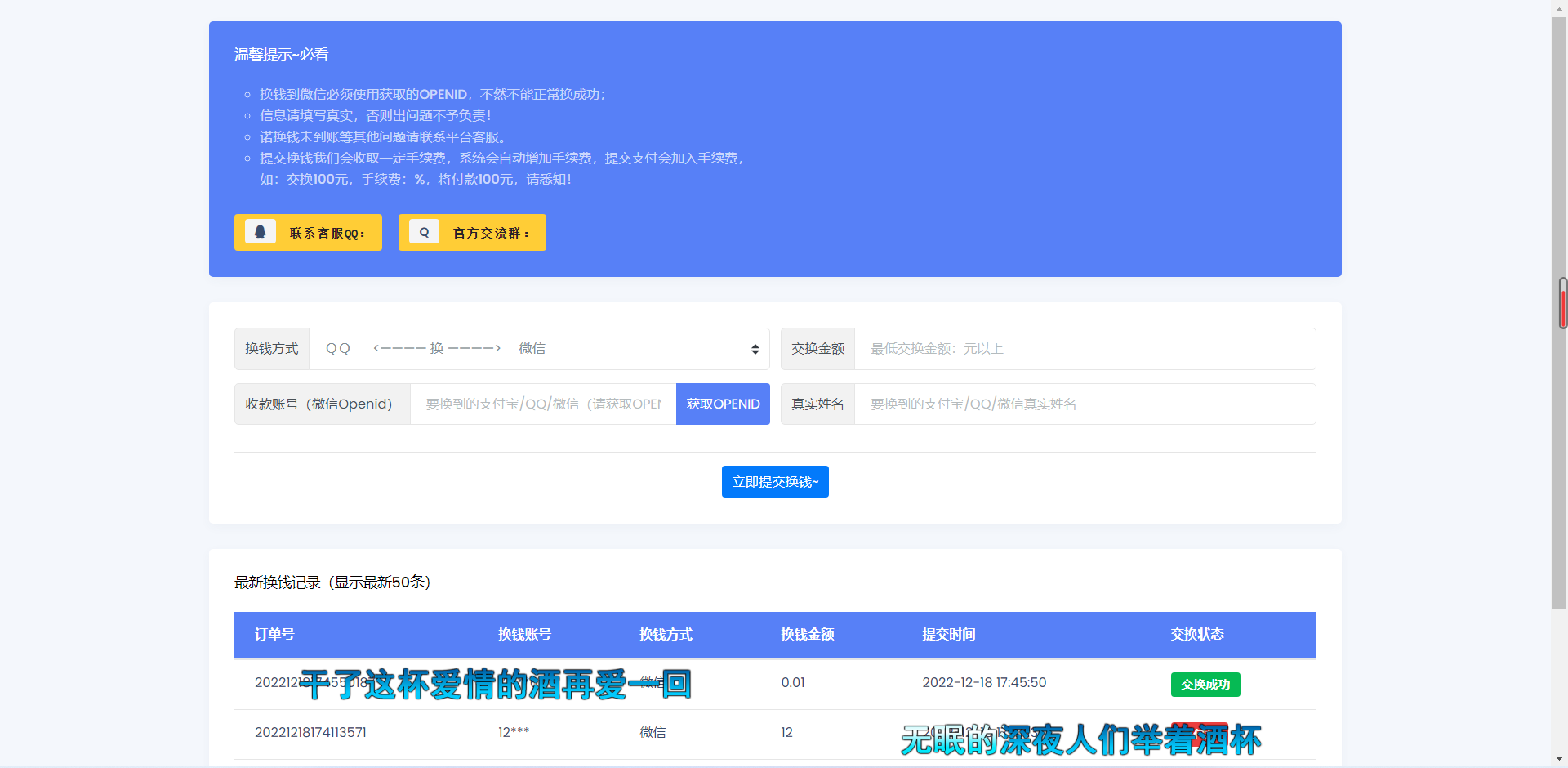Click the 交换成功 status badge
The width and height of the screenshot is (1568, 768).
1205,685
